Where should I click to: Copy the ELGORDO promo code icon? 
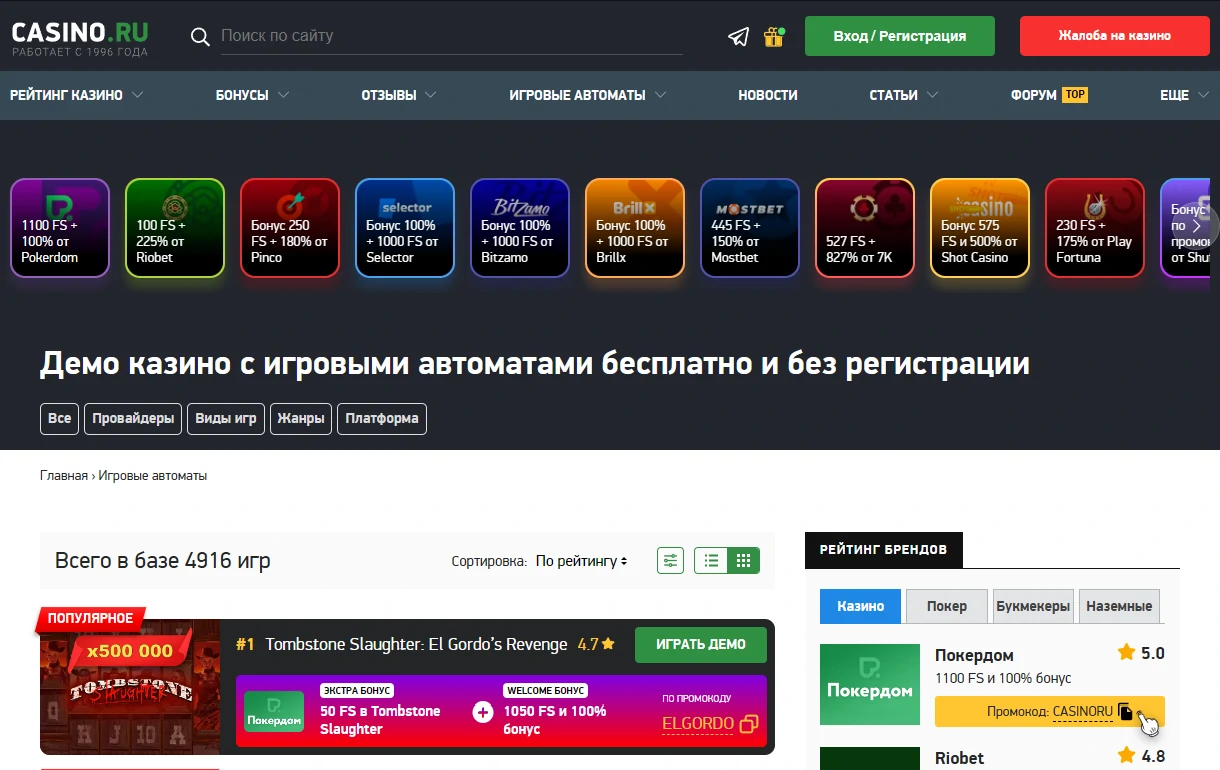tap(748, 723)
